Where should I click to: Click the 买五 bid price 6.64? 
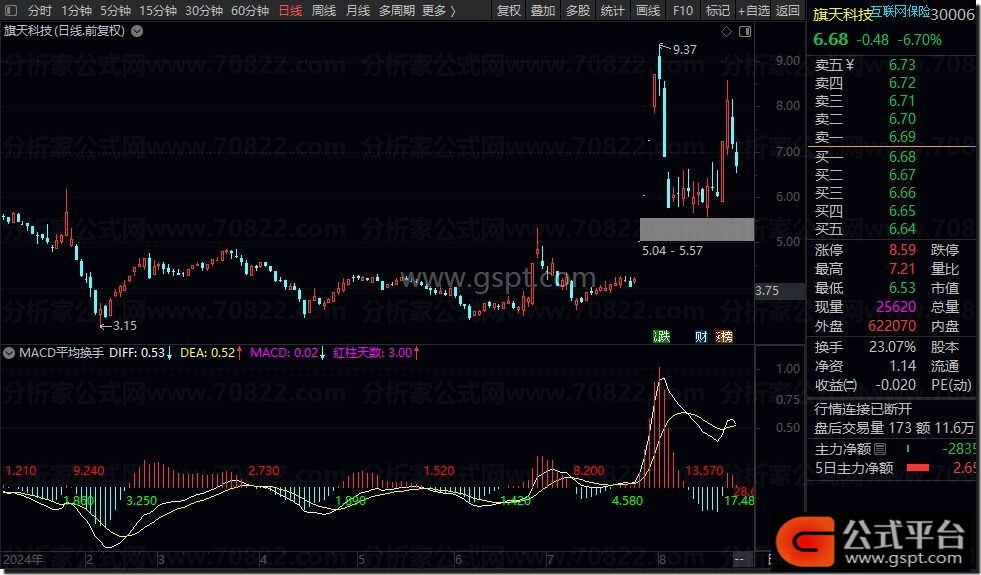pyautogui.click(x=902, y=229)
